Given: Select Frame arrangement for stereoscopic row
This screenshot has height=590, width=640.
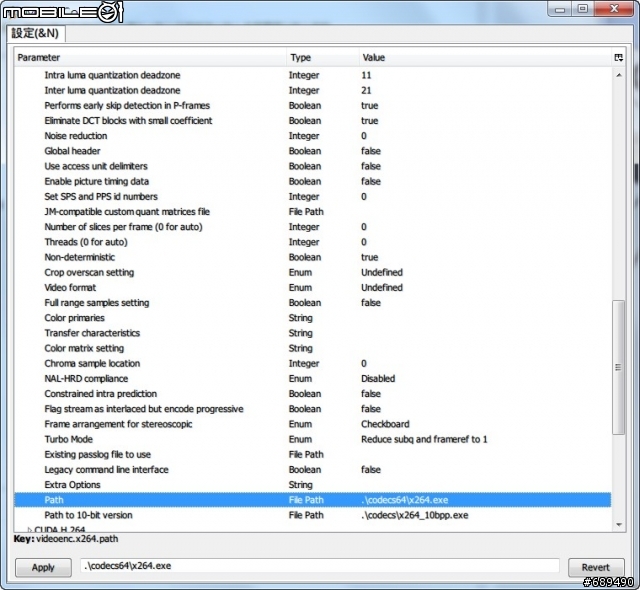Looking at the screenshot, I should coord(313,424).
